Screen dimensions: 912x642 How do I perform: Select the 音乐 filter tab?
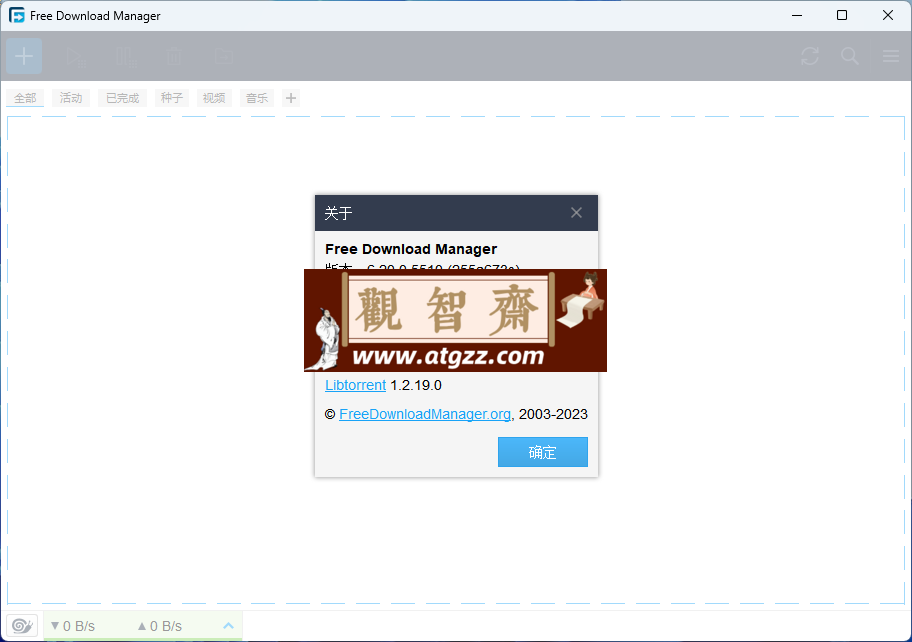click(257, 98)
